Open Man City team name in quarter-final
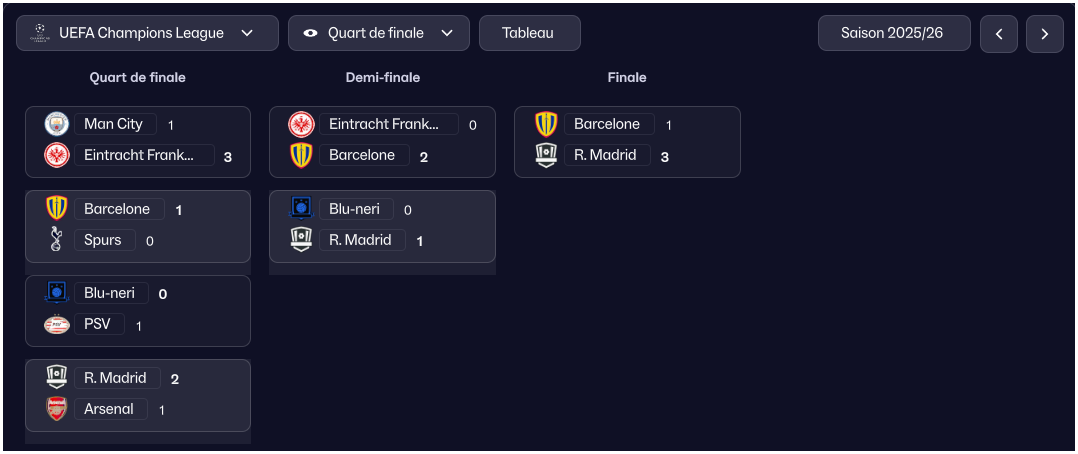 [x=113, y=124]
